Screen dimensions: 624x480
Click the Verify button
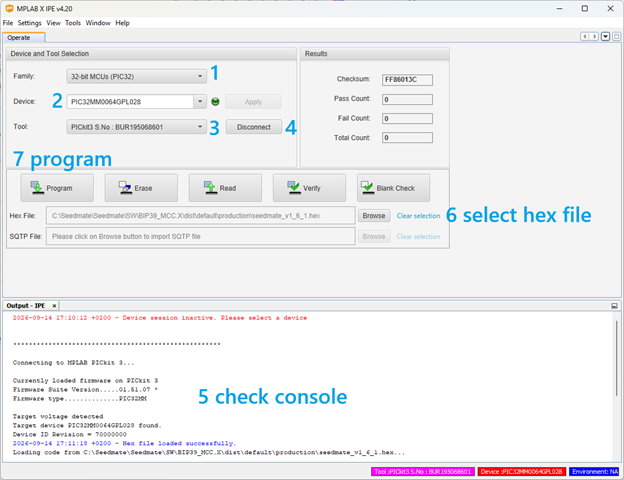coord(309,188)
